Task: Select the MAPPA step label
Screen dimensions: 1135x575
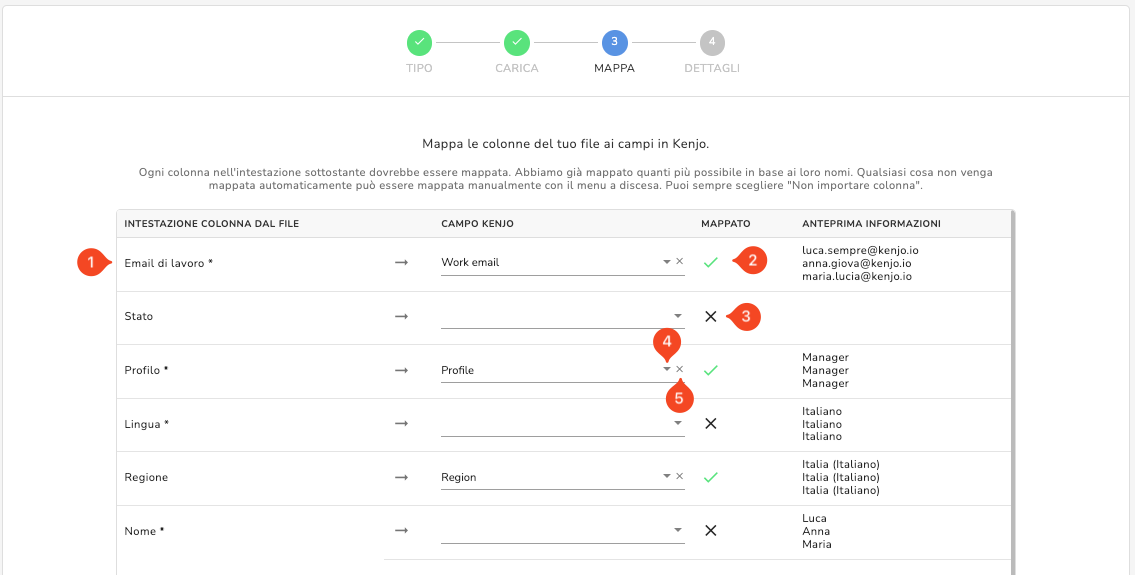Action: tap(615, 68)
